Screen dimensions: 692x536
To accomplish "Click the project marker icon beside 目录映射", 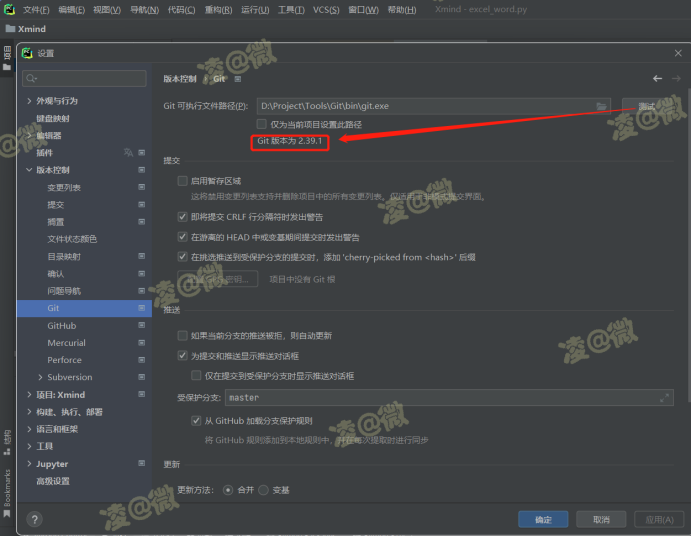I will [x=142, y=256].
